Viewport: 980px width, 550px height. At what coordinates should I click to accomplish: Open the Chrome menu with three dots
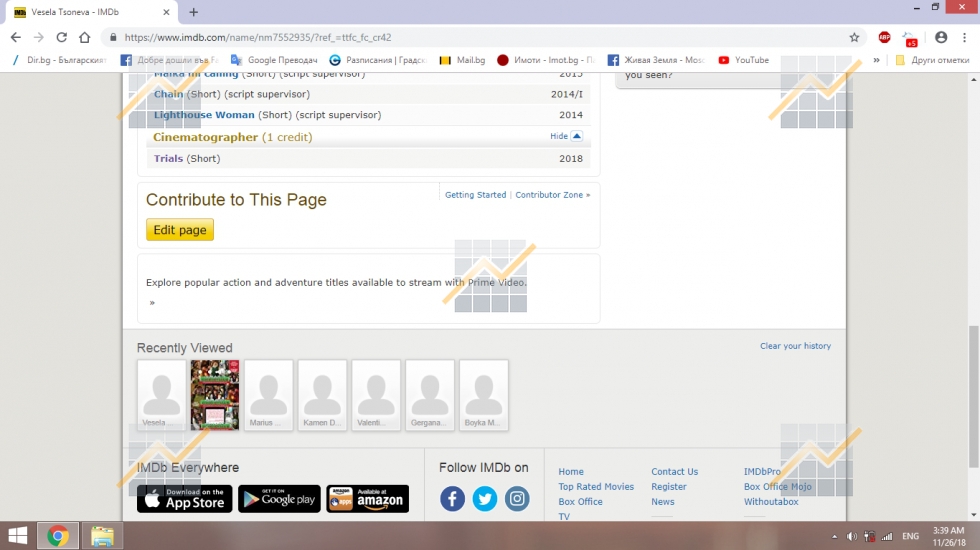click(x=965, y=37)
